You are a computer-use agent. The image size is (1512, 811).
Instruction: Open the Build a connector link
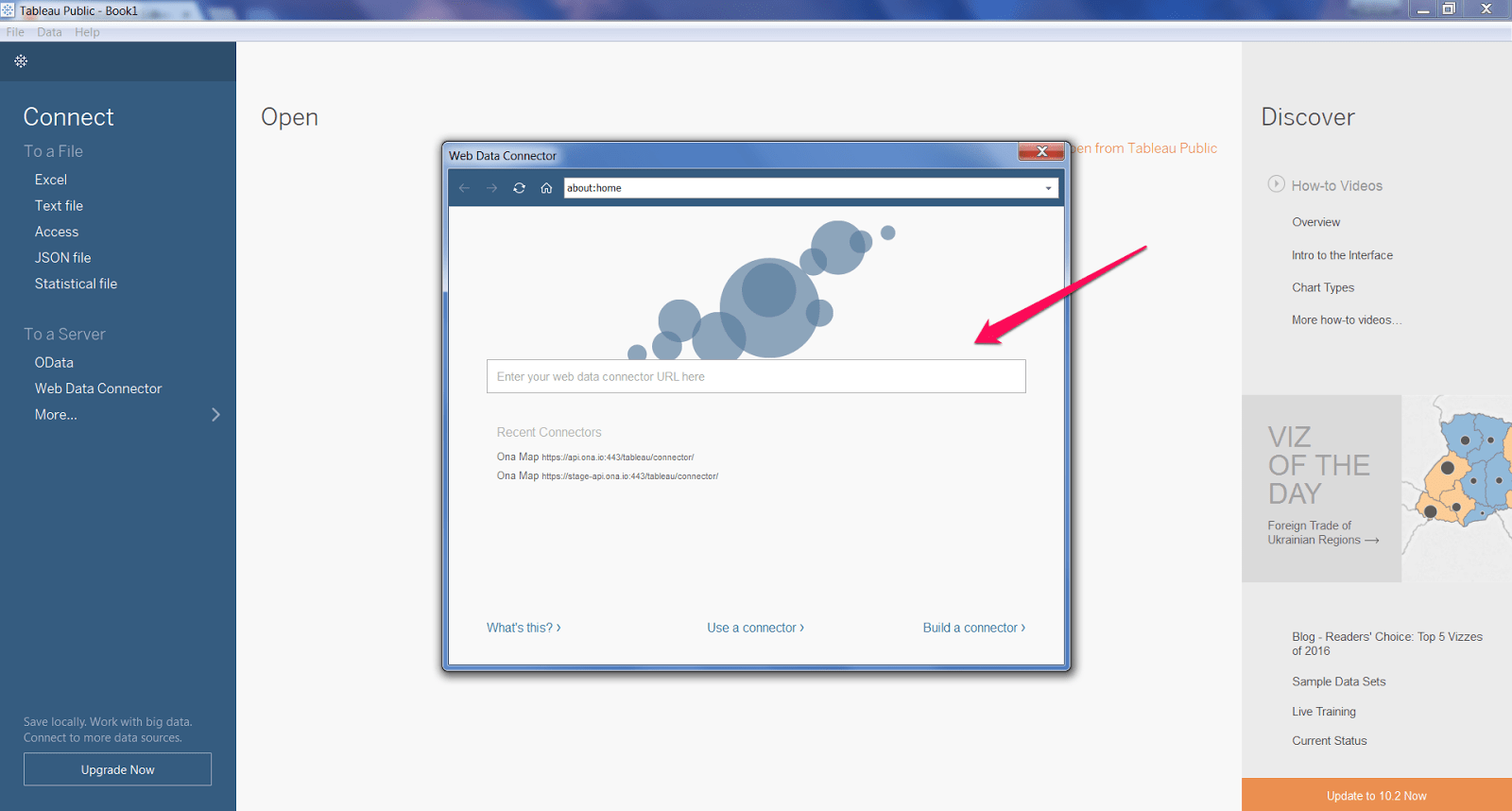click(973, 628)
